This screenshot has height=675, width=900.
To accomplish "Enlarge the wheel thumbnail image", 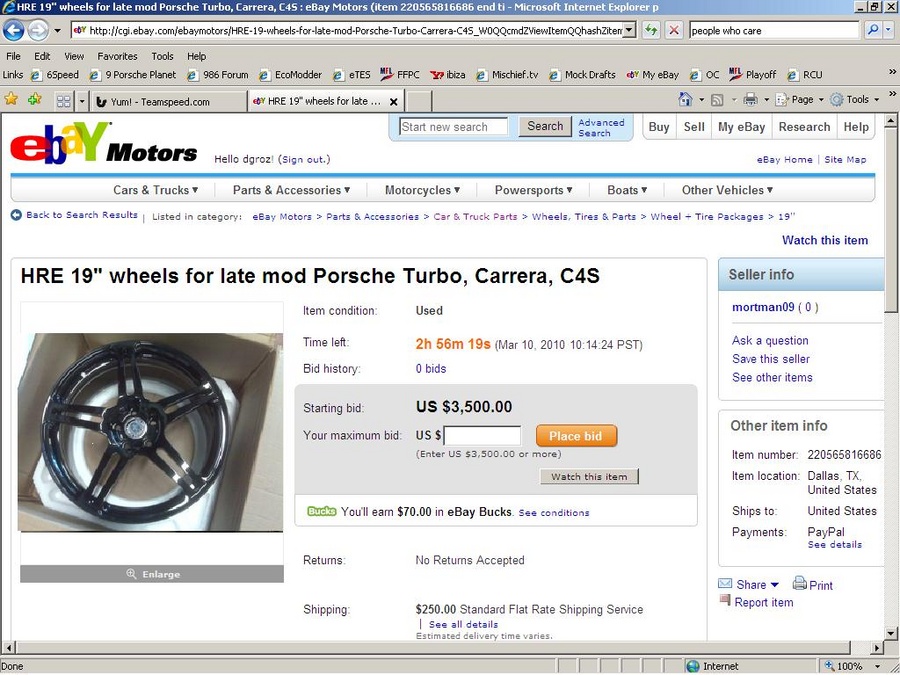I will (152, 574).
